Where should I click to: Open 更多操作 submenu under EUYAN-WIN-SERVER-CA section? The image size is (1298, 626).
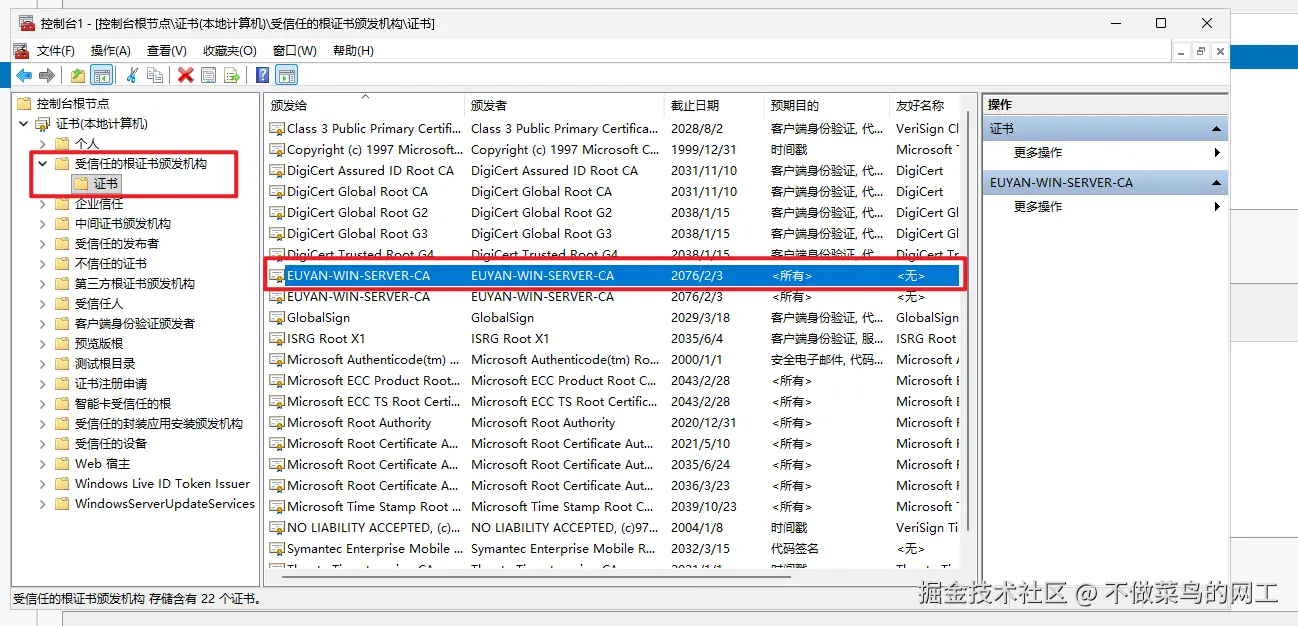pos(1105,207)
